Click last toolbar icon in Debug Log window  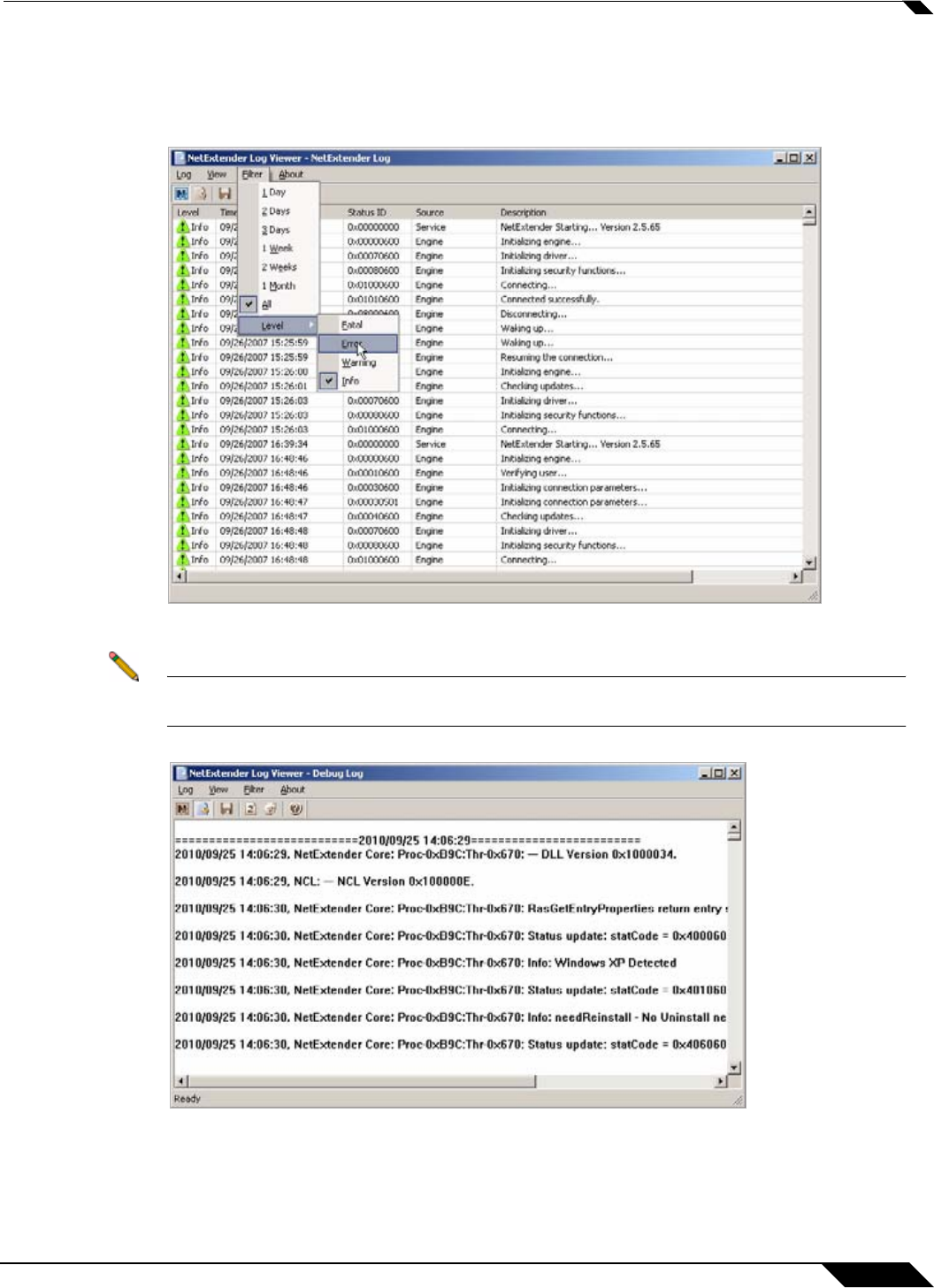(x=296, y=809)
